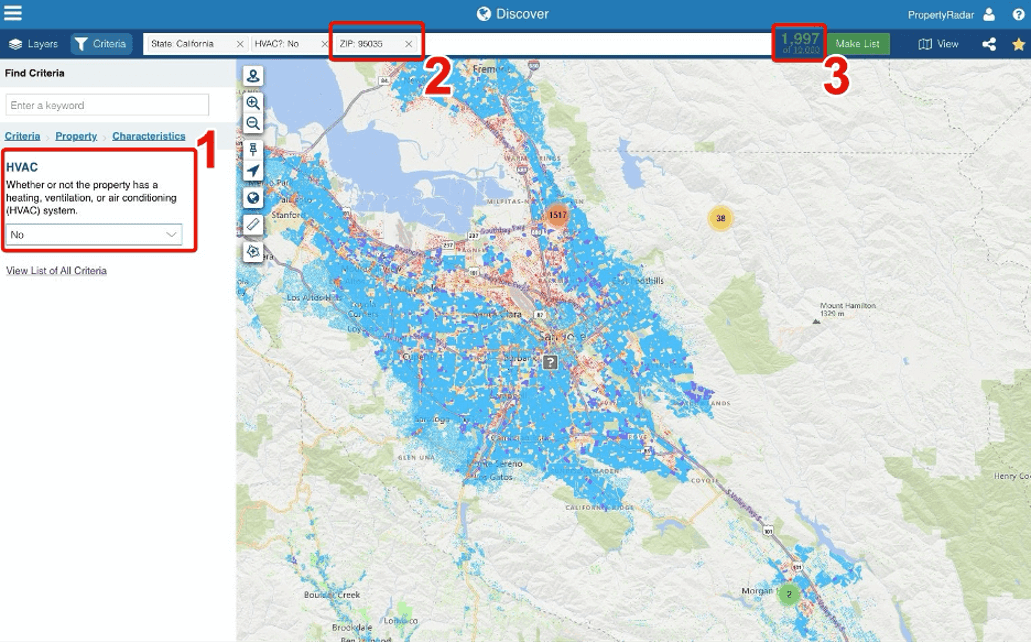Click the PropertyRadar account name

point(940,14)
